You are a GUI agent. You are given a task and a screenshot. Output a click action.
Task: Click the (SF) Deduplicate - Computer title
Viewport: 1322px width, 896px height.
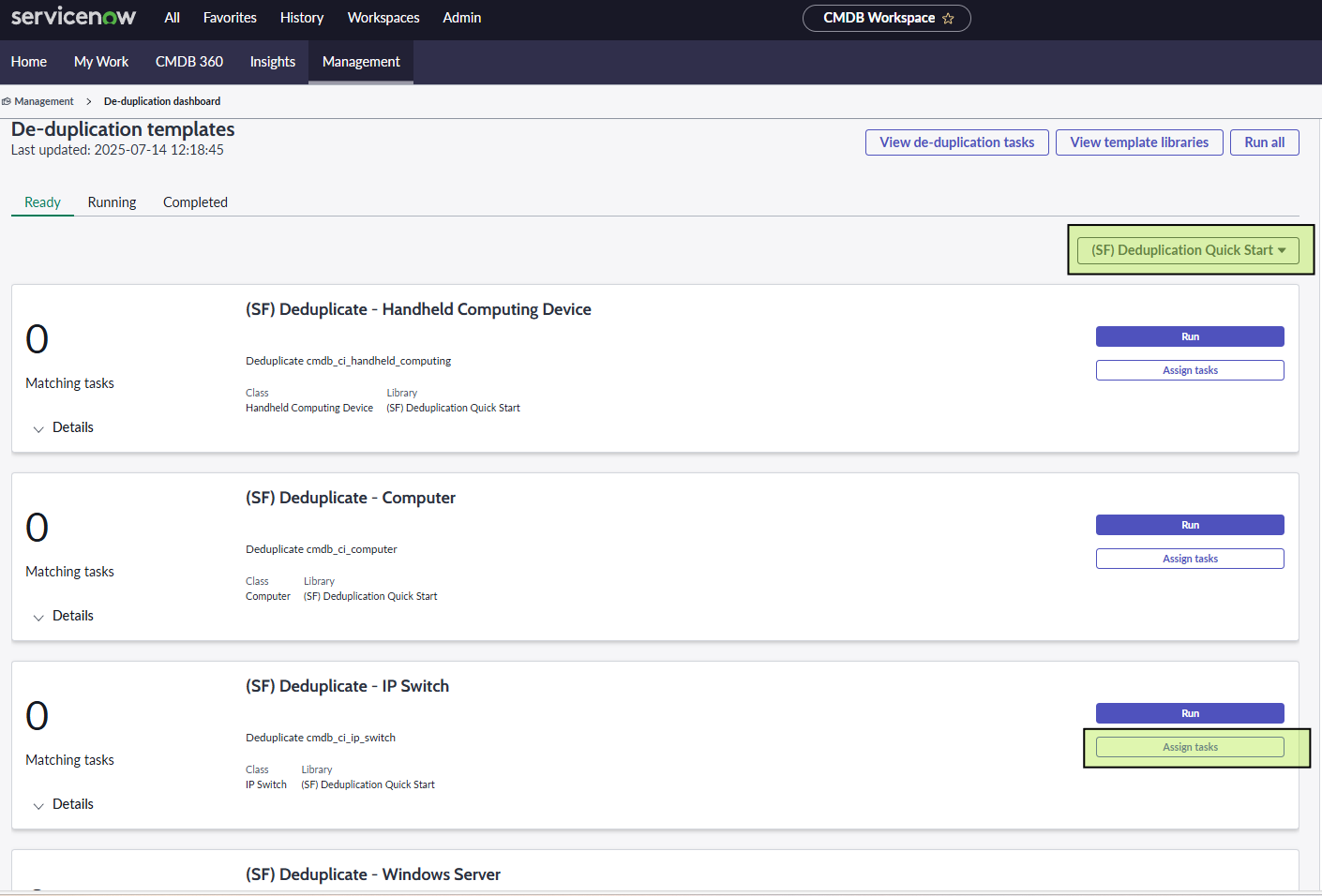[x=351, y=498]
